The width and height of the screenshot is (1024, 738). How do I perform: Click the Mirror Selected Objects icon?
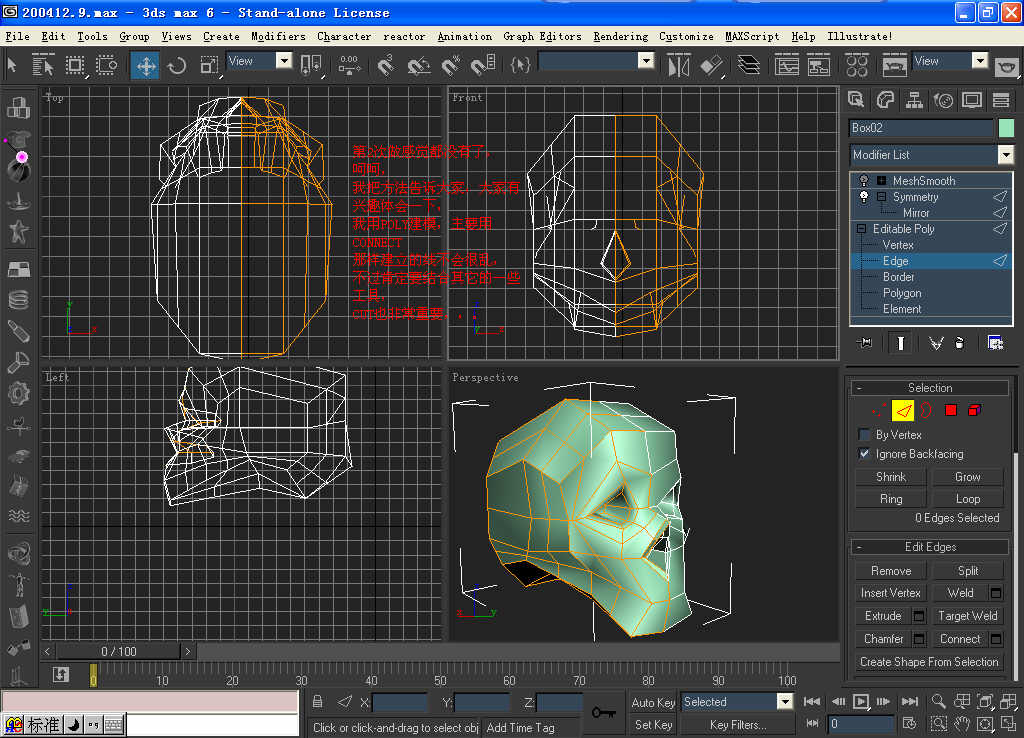click(679, 66)
